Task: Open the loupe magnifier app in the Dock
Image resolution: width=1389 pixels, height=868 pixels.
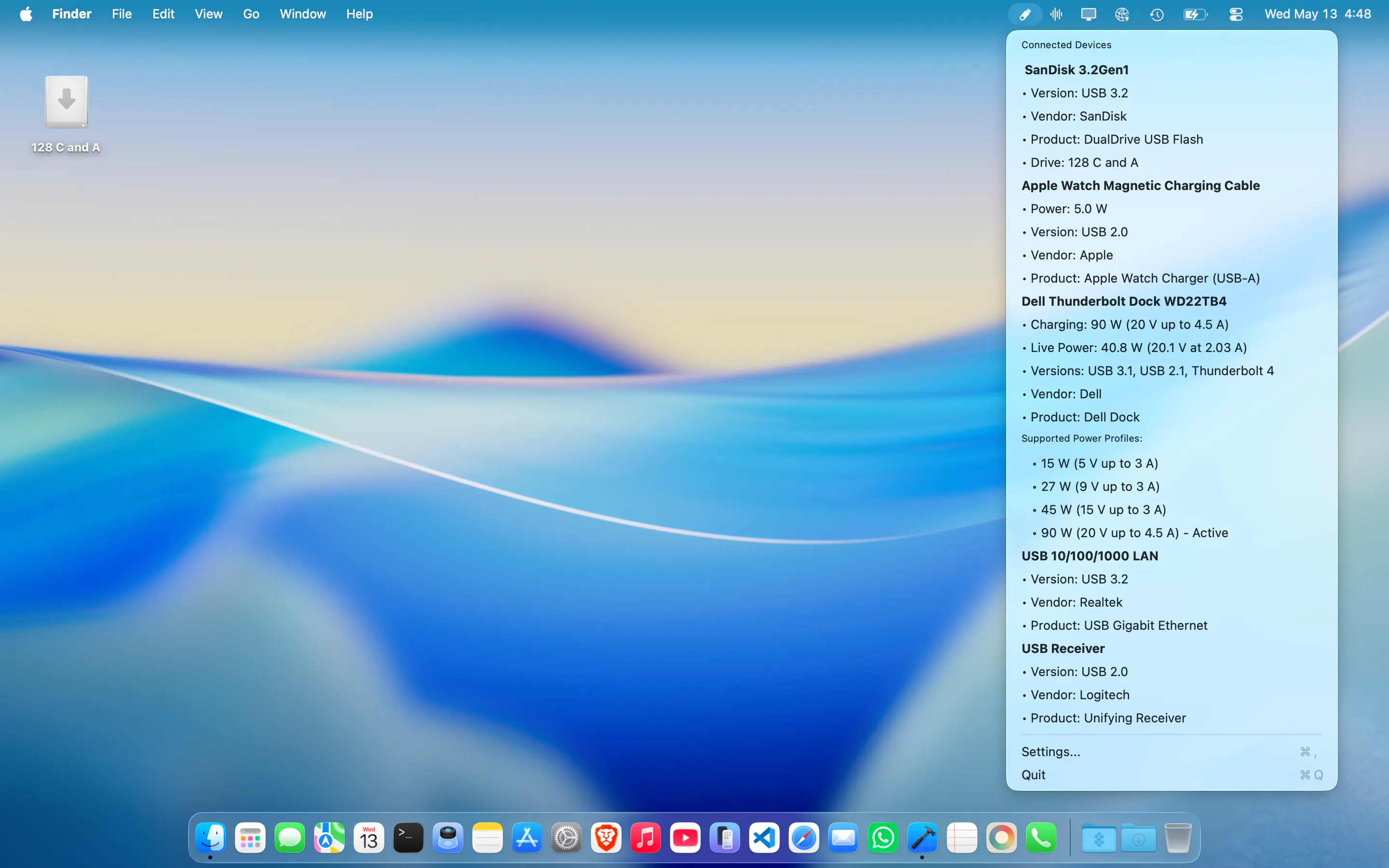Action: click(448, 838)
